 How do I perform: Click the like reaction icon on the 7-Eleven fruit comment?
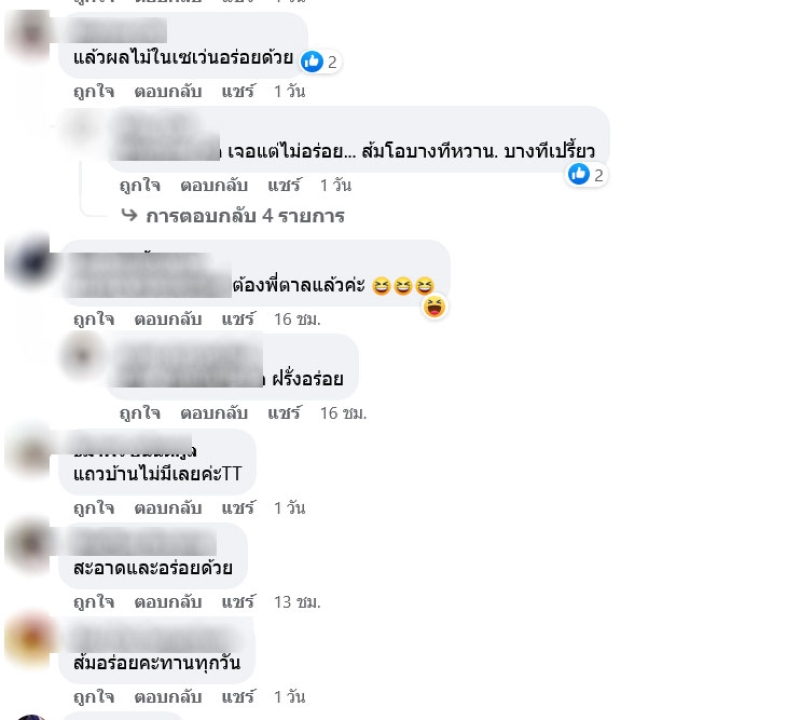pyautogui.click(x=312, y=62)
